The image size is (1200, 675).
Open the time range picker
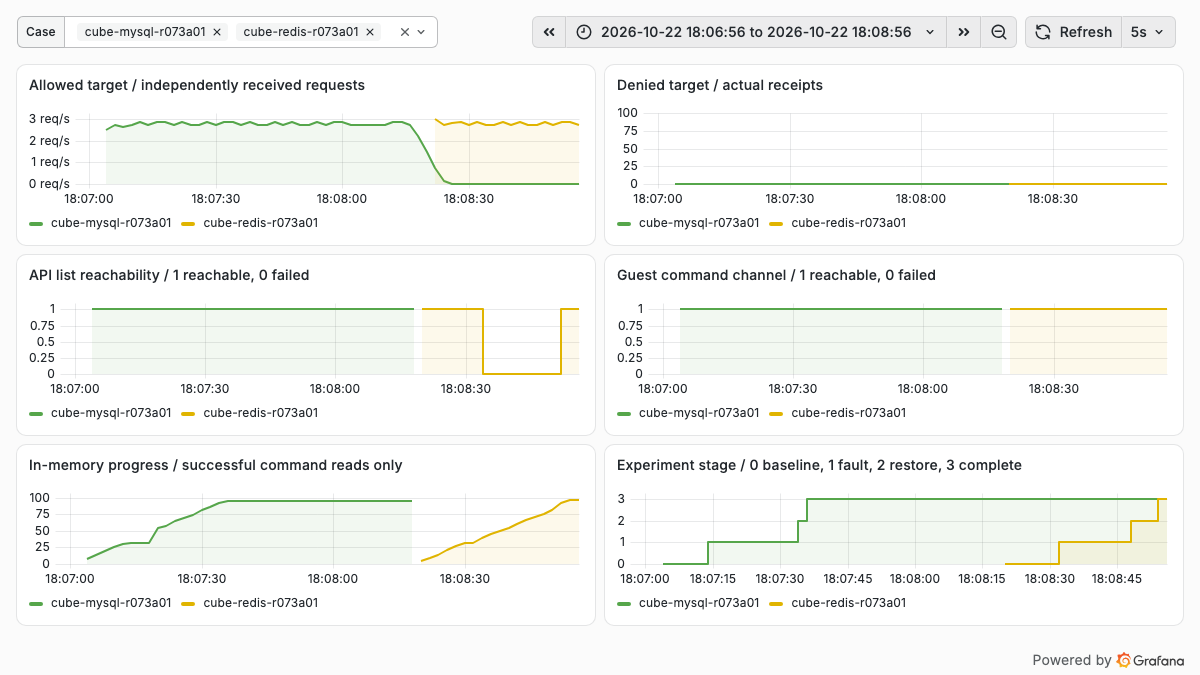(x=756, y=32)
